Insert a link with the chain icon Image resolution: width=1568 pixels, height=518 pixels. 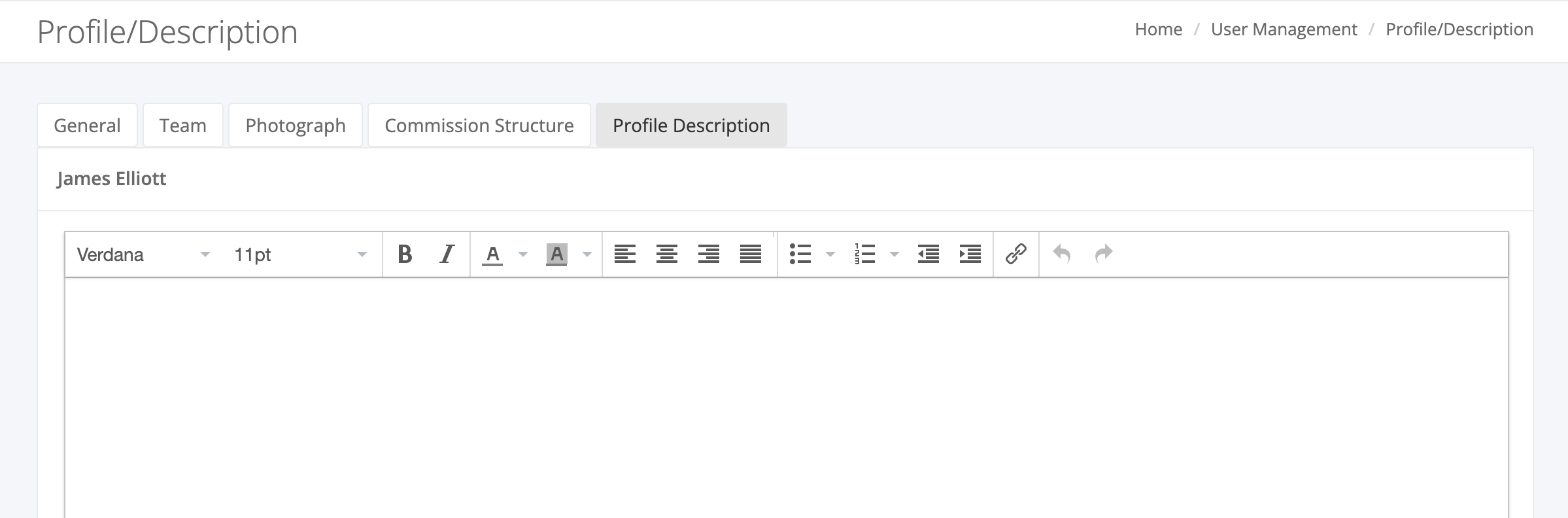[x=1016, y=254]
